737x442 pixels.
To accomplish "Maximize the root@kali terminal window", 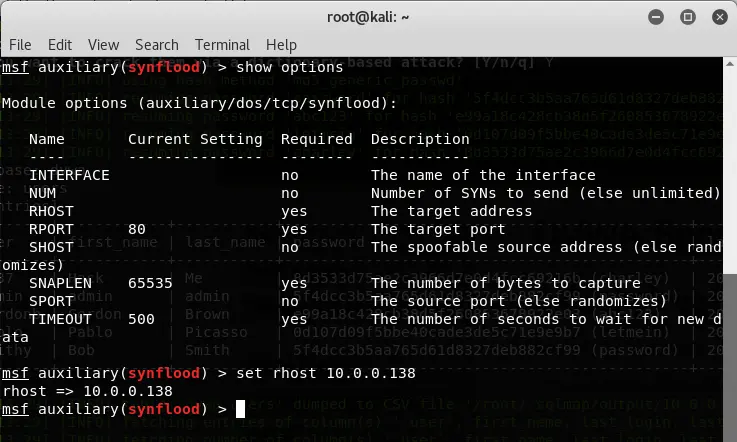I will (688, 17).
